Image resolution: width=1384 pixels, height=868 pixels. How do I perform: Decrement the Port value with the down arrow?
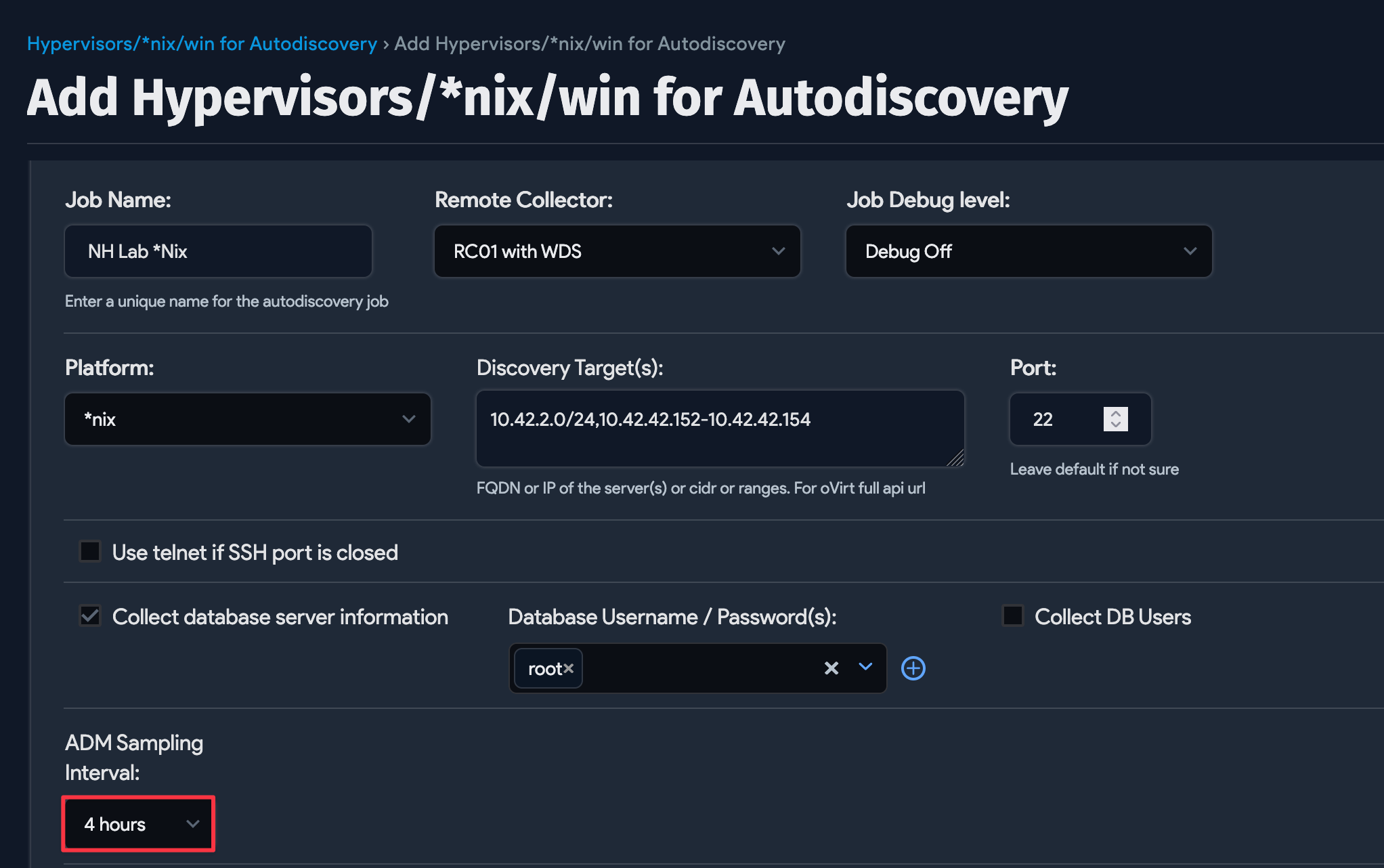pos(1117,426)
